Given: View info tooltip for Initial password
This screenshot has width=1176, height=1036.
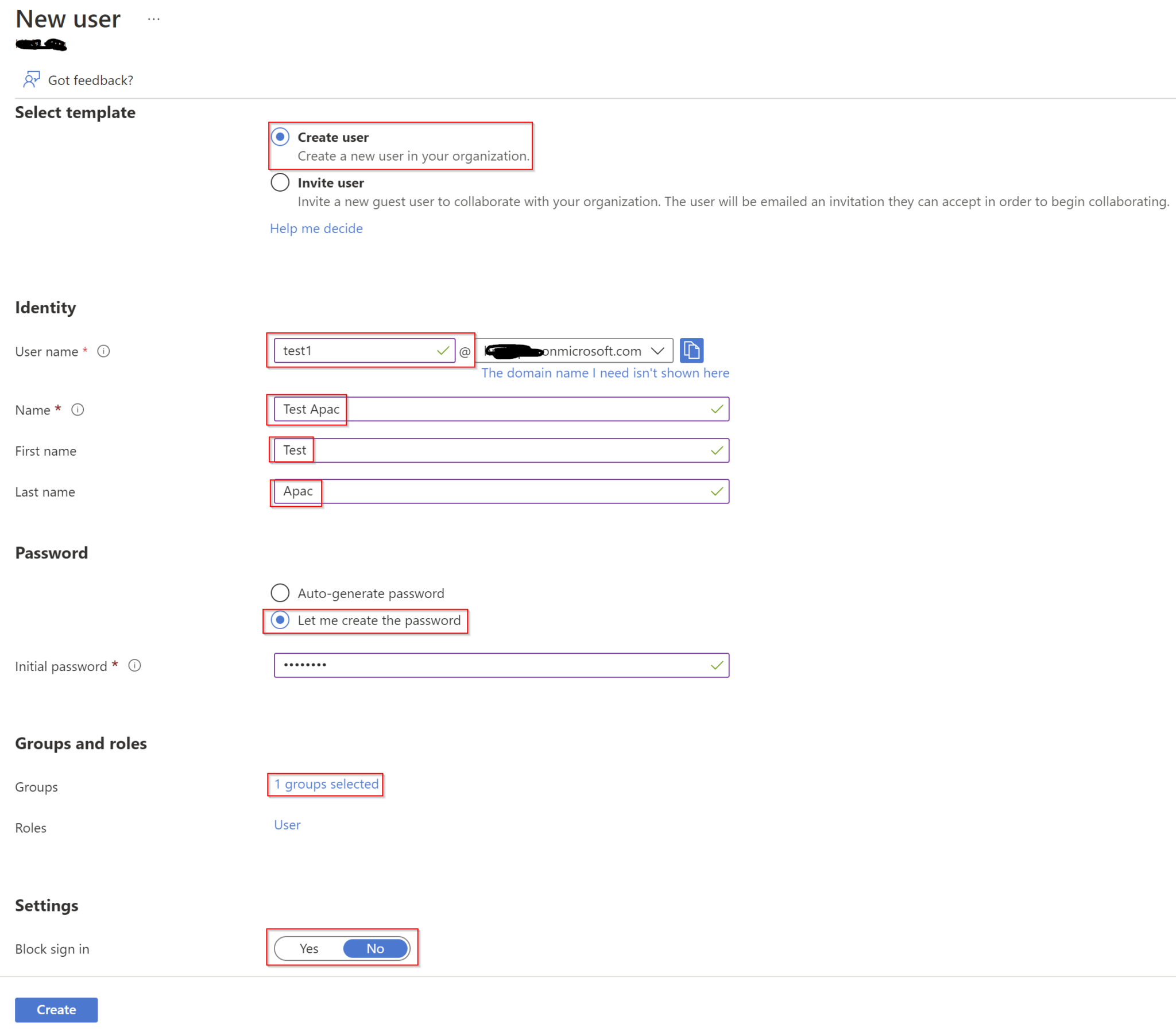Looking at the screenshot, I should click(134, 666).
